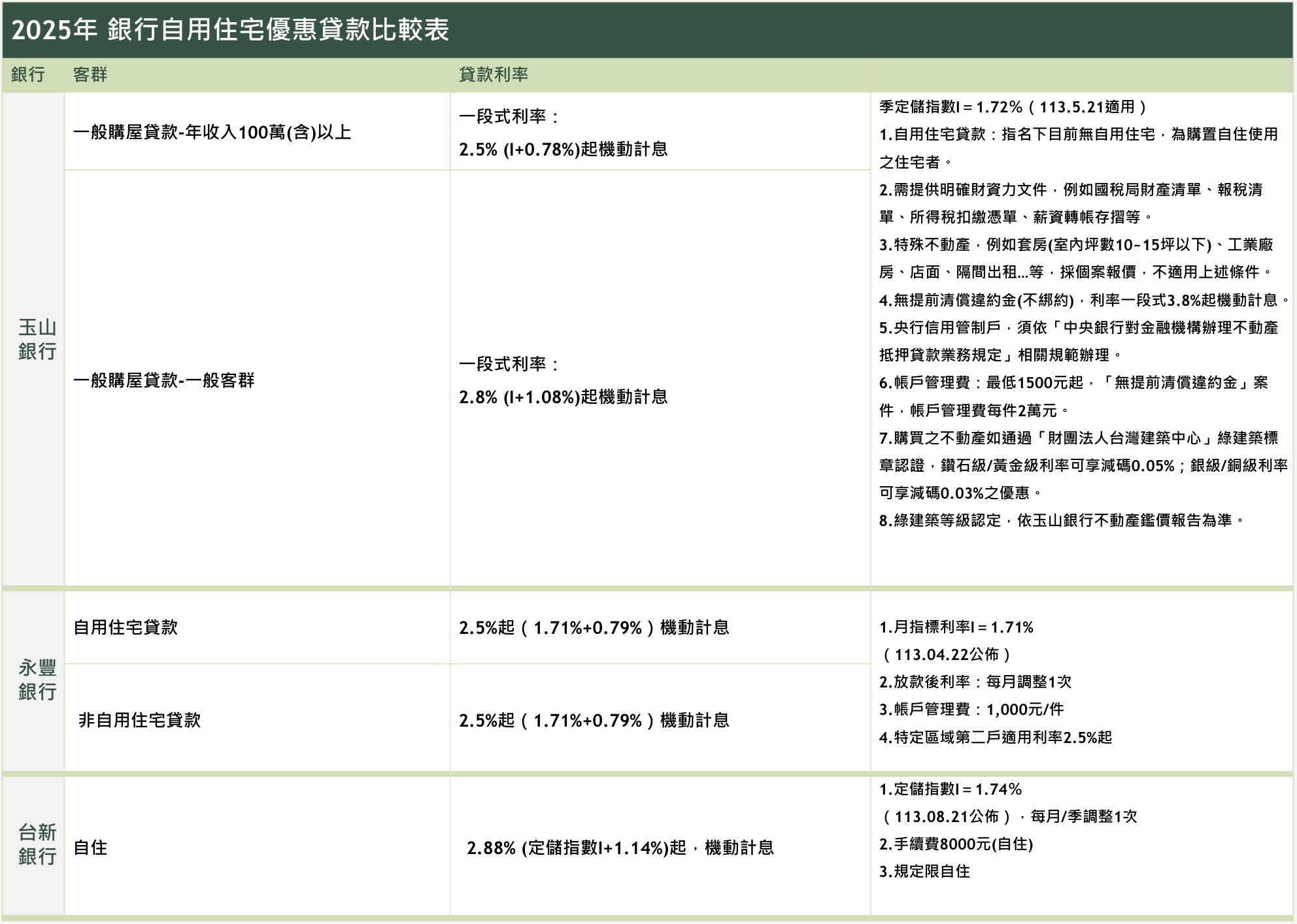Click 一段式利率 label above the 2.8% rate
This screenshot has height=924, width=1297.
coord(510,365)
